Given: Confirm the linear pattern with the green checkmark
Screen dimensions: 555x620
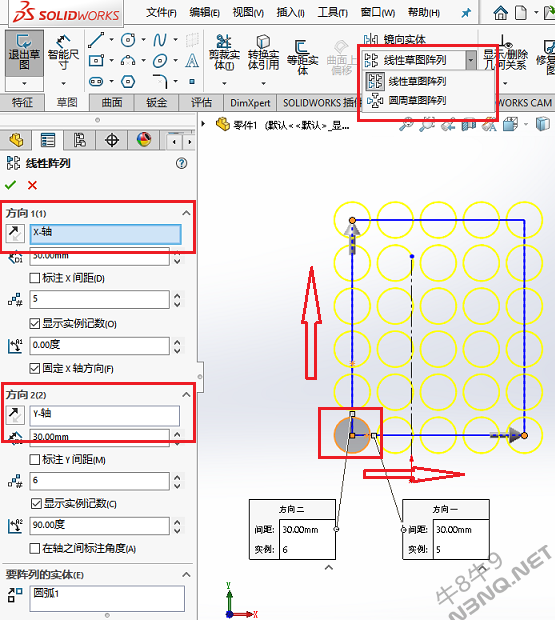Looking at the screenshot, I should coord(11,185).
